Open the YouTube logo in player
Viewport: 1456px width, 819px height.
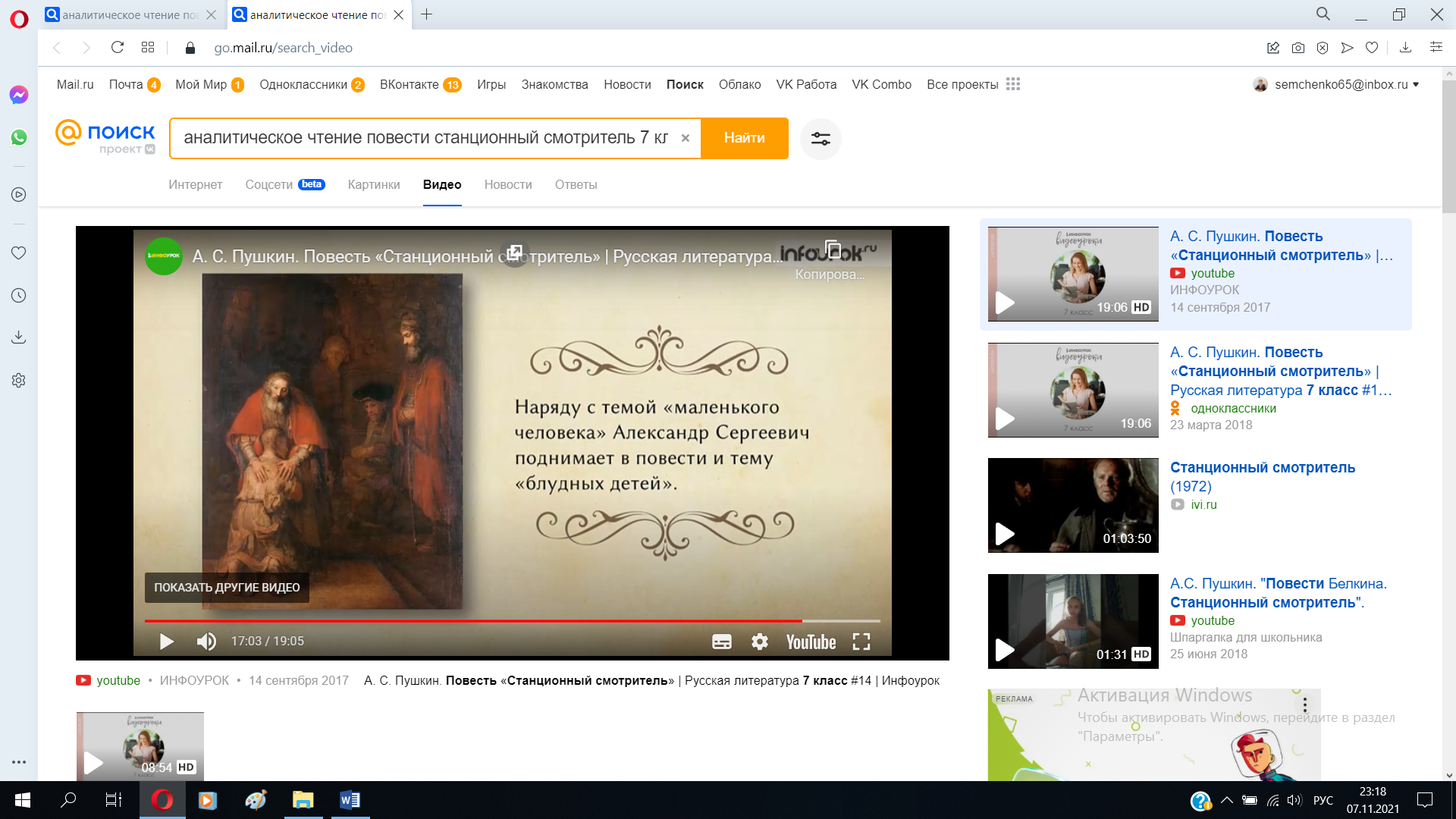pos(811,642)
